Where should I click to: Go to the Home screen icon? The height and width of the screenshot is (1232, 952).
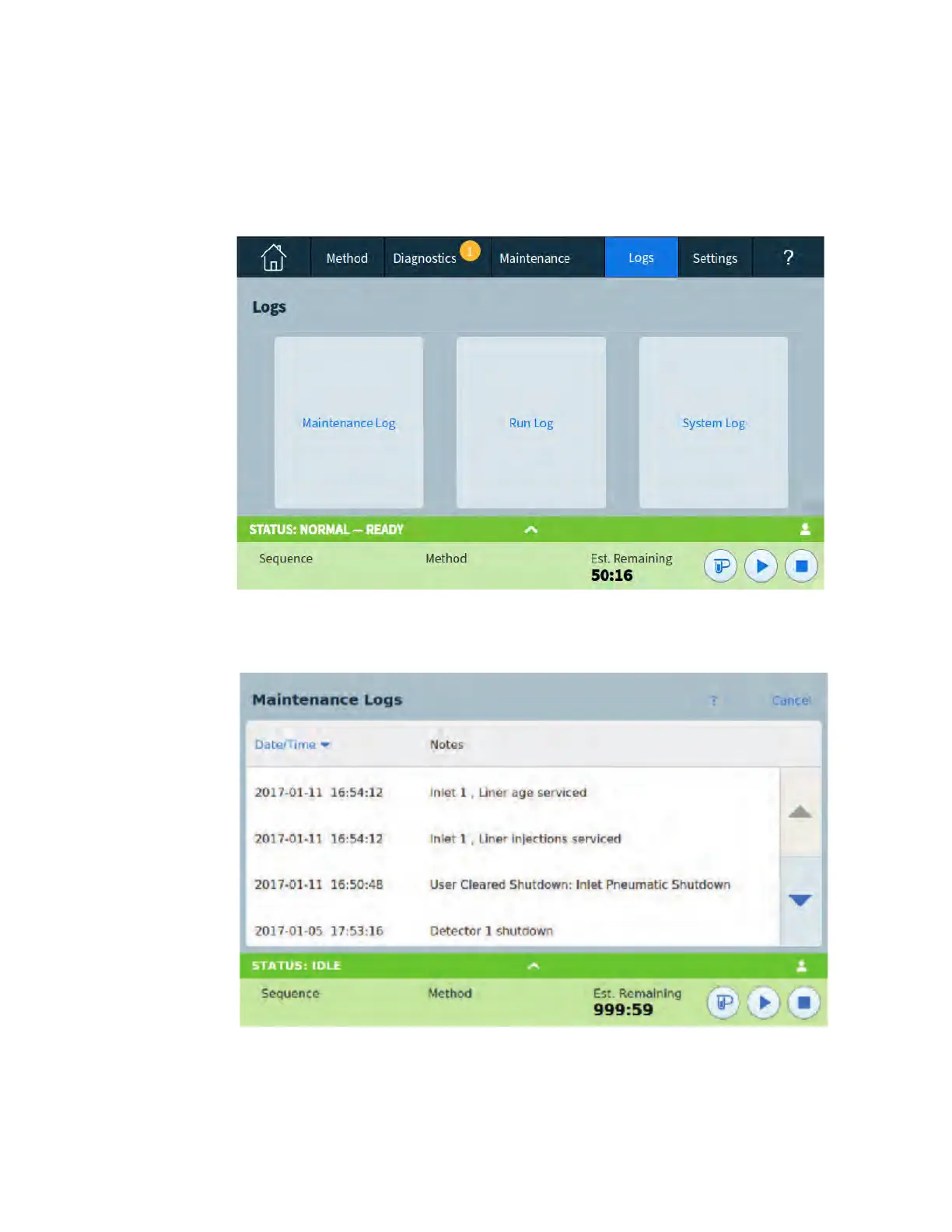(273, 257)
